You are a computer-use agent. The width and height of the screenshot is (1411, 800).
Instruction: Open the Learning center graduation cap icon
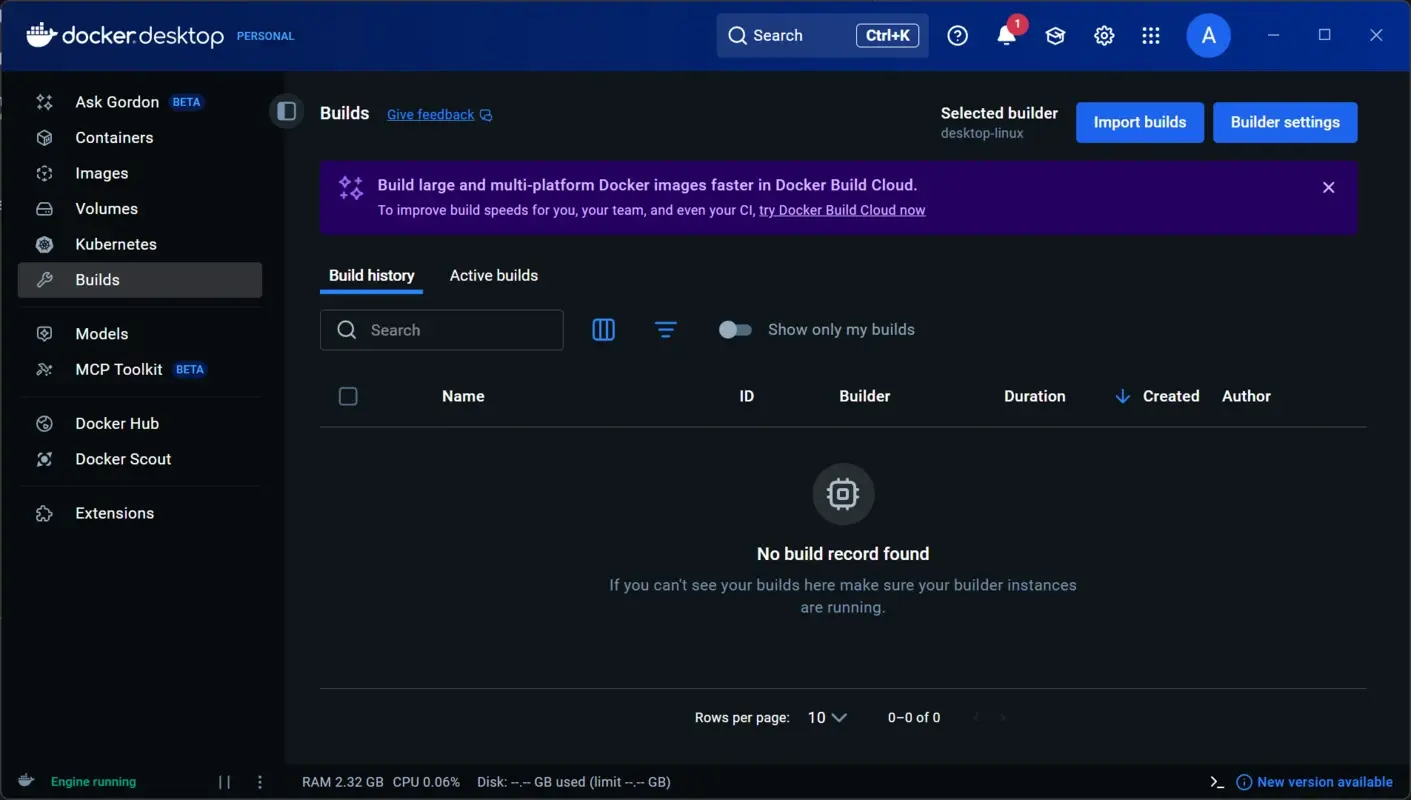coord(1055,35)
